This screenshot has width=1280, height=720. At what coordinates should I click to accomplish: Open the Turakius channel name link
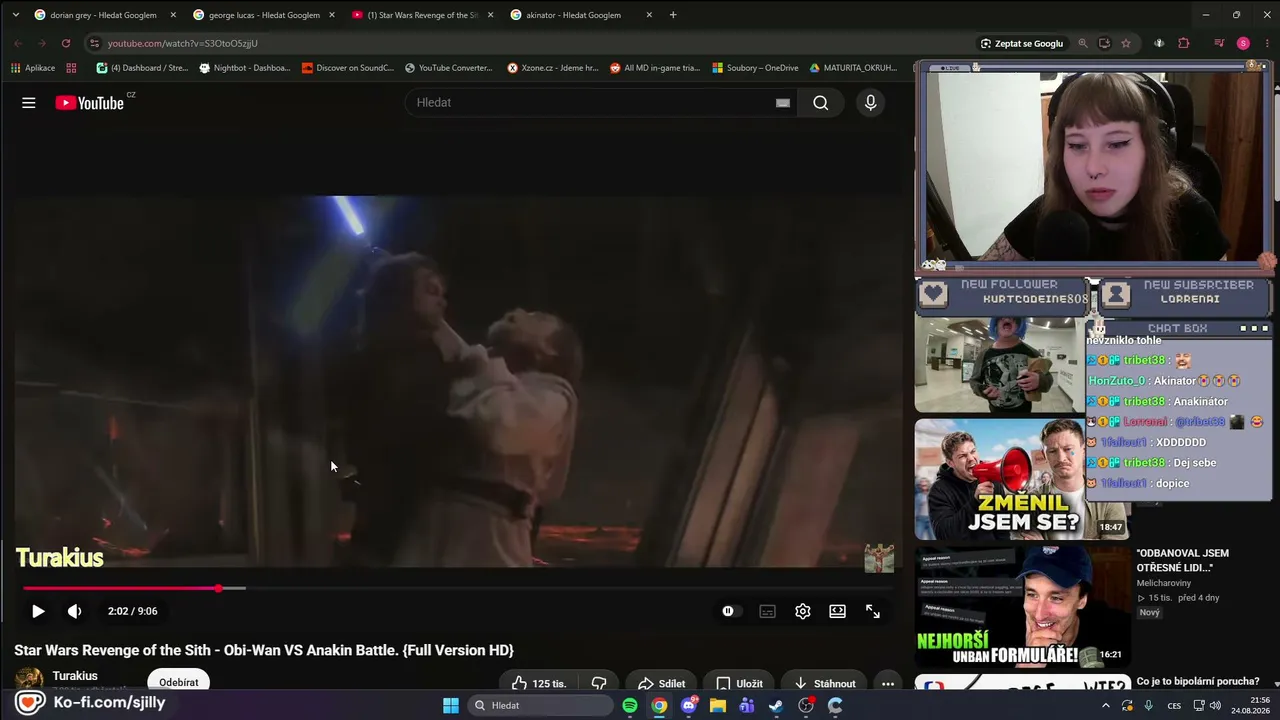tap(75, 676)
